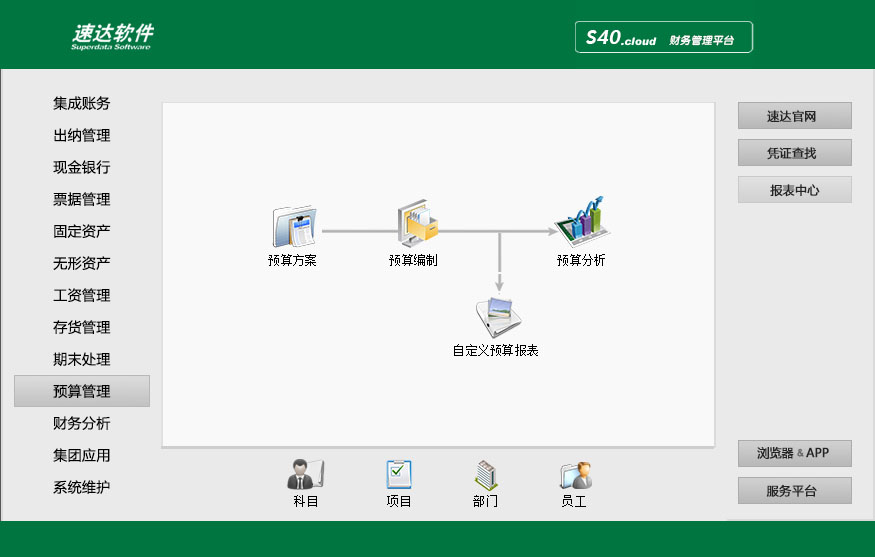Screen dimensions: 875x557
Task: Select 工资管理 in the sidebar
Action: (81, 295)
